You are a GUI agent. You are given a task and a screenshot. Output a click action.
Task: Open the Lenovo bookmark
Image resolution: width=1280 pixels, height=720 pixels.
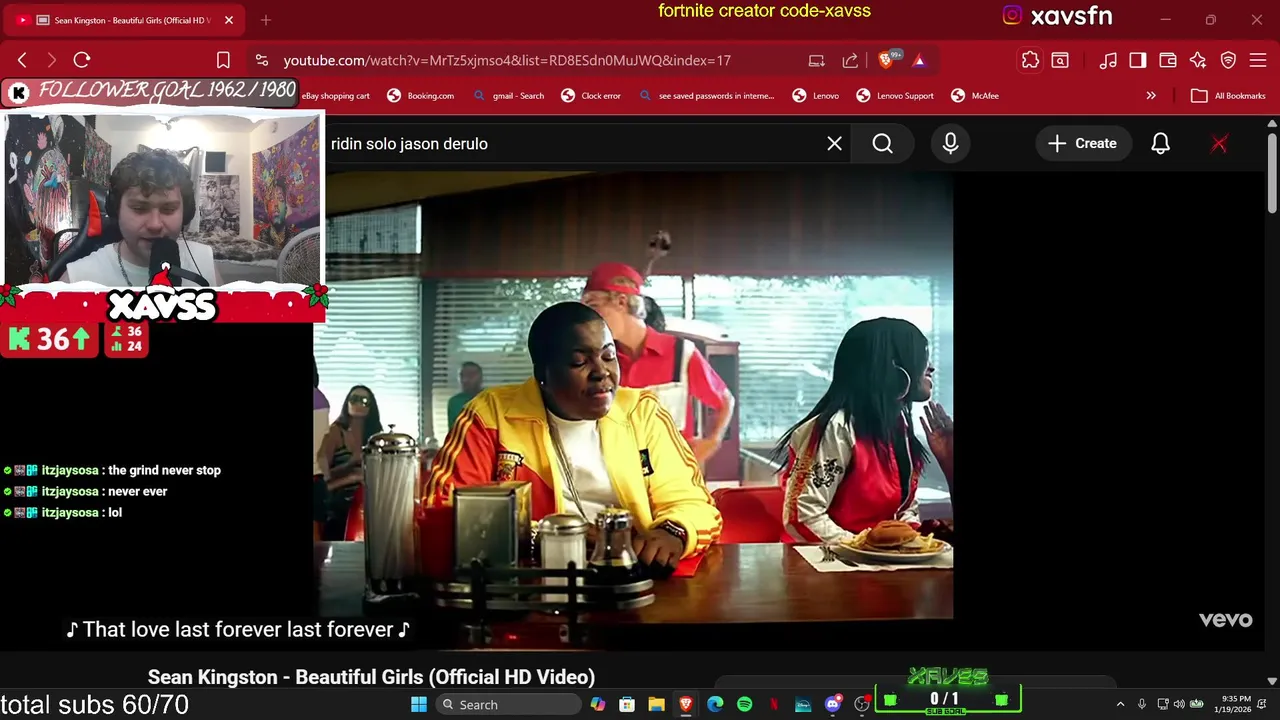click(816, 96)
